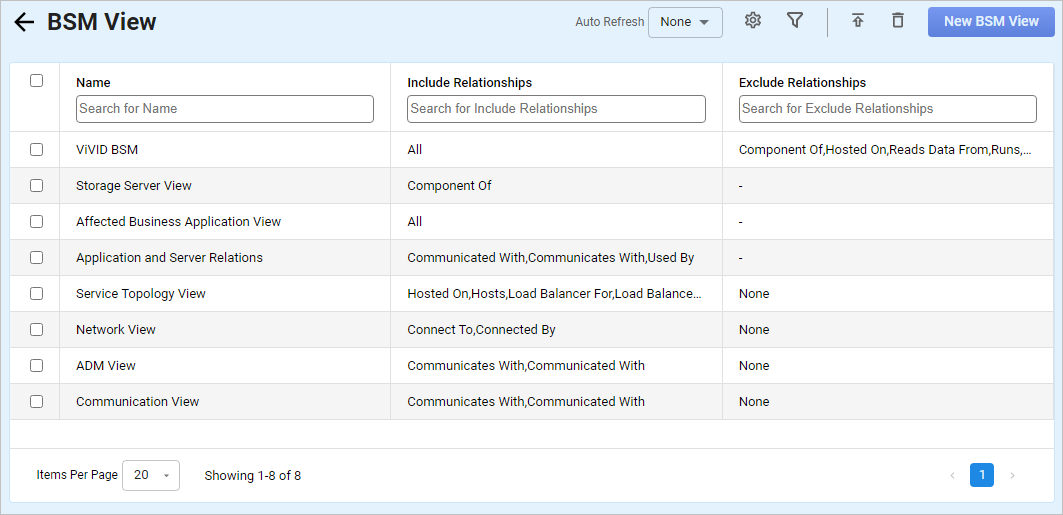The width and height of the screenshot is (1063, 515).
Task: Go to next page arrow
Action: 1012,476
